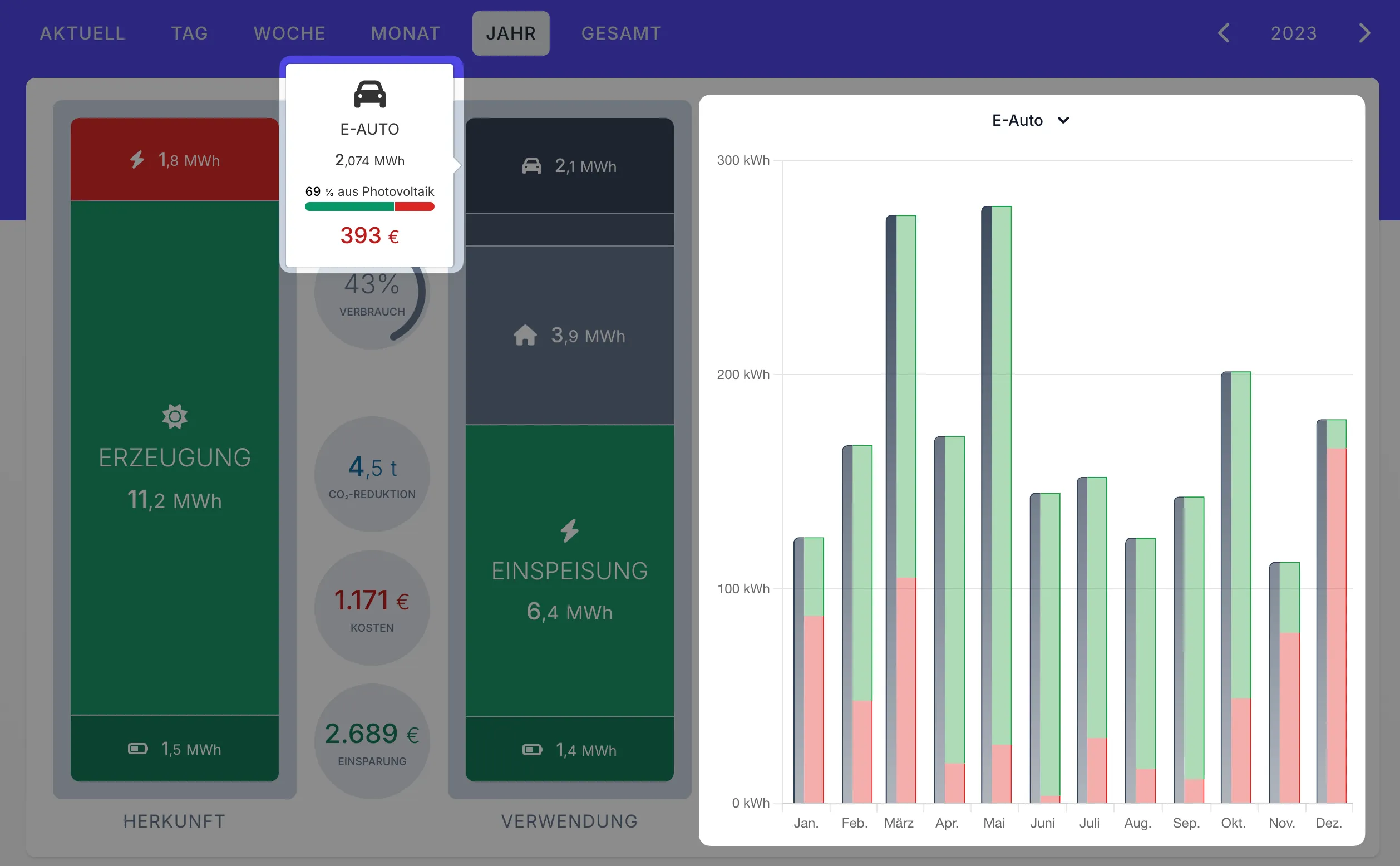This screenshot has width=1400, height=866.
Task: Click the Dez. bar in chart
Action: point(1332,611)
